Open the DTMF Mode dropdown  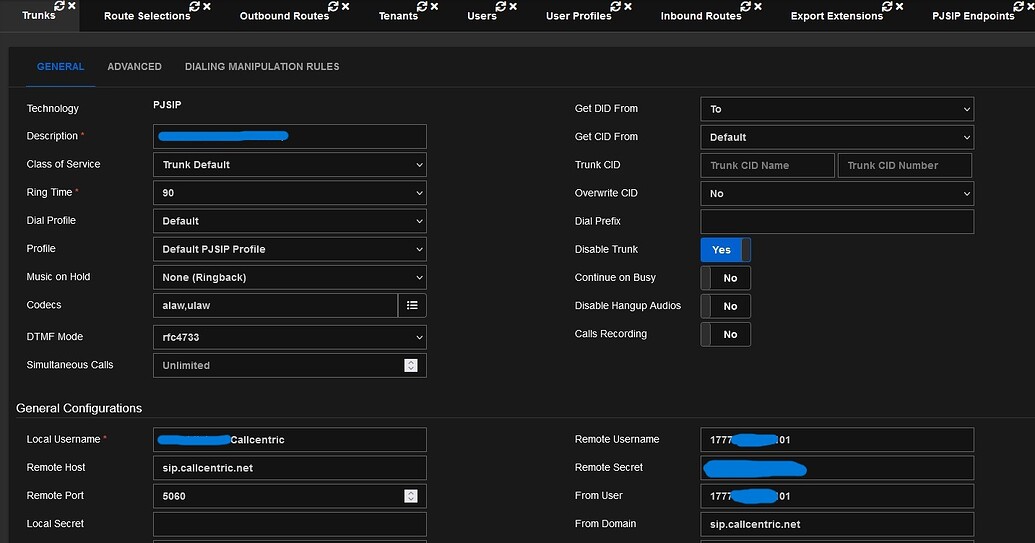pos(290,337)
